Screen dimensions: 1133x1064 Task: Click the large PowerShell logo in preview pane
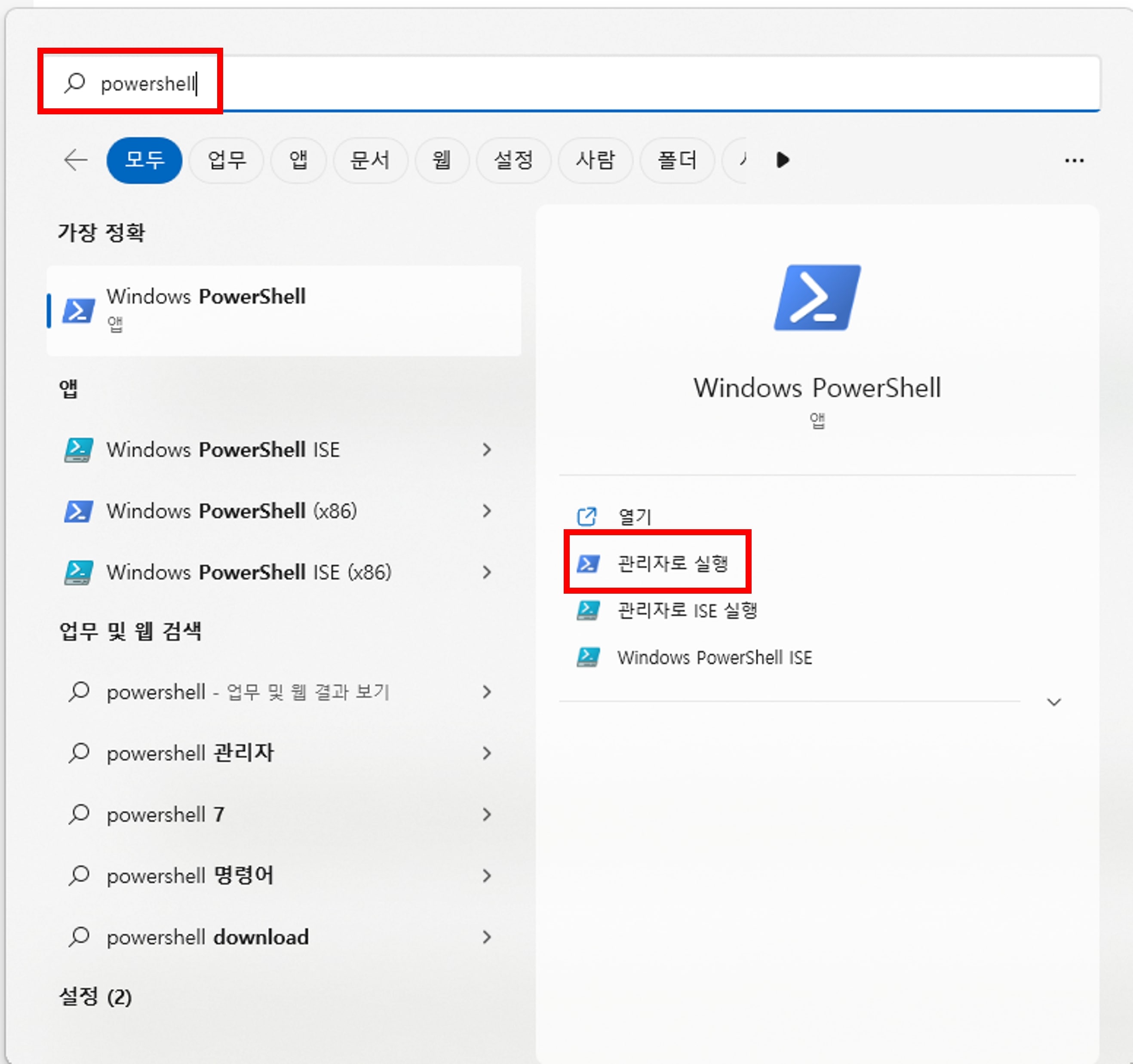click(817, 297)
